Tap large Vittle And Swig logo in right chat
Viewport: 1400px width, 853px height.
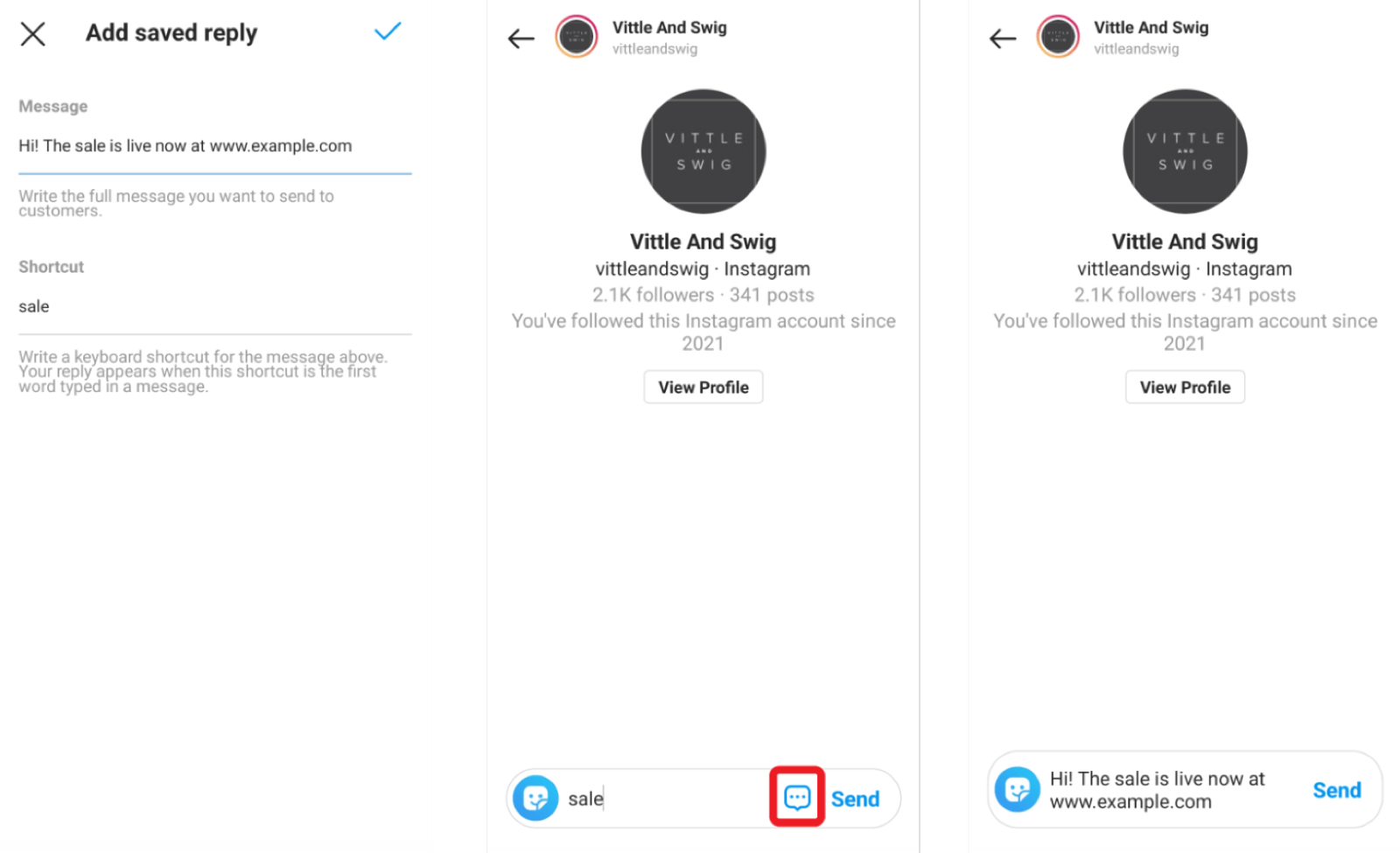[x=1185, y=151]
